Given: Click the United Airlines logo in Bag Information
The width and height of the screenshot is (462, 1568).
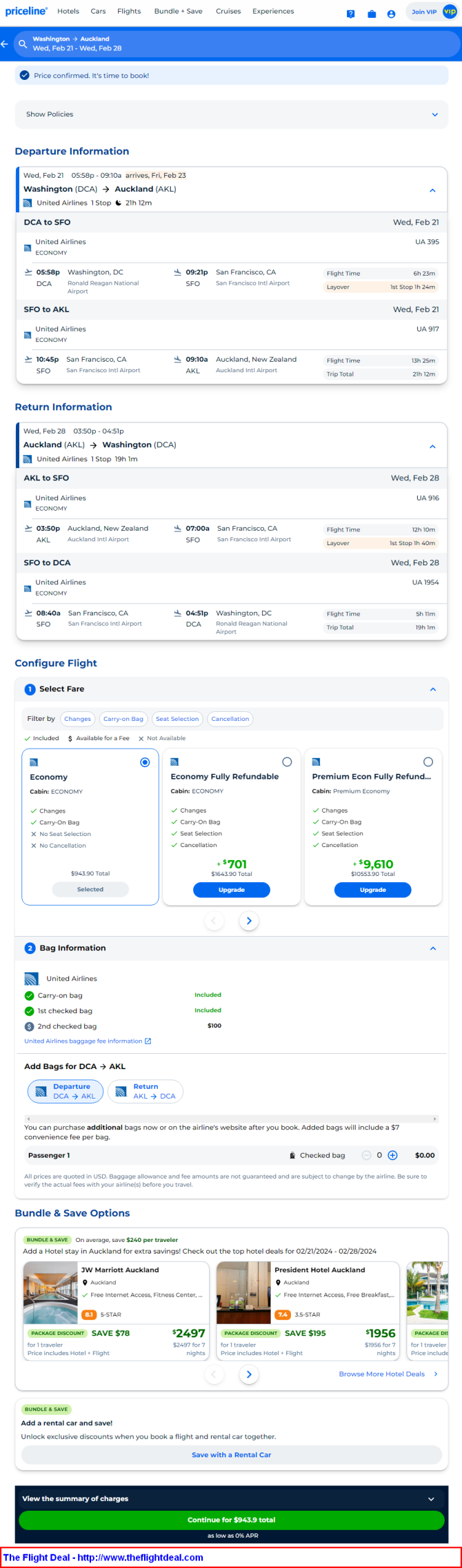Looking at the screenshot, I should tap(31, 979).
